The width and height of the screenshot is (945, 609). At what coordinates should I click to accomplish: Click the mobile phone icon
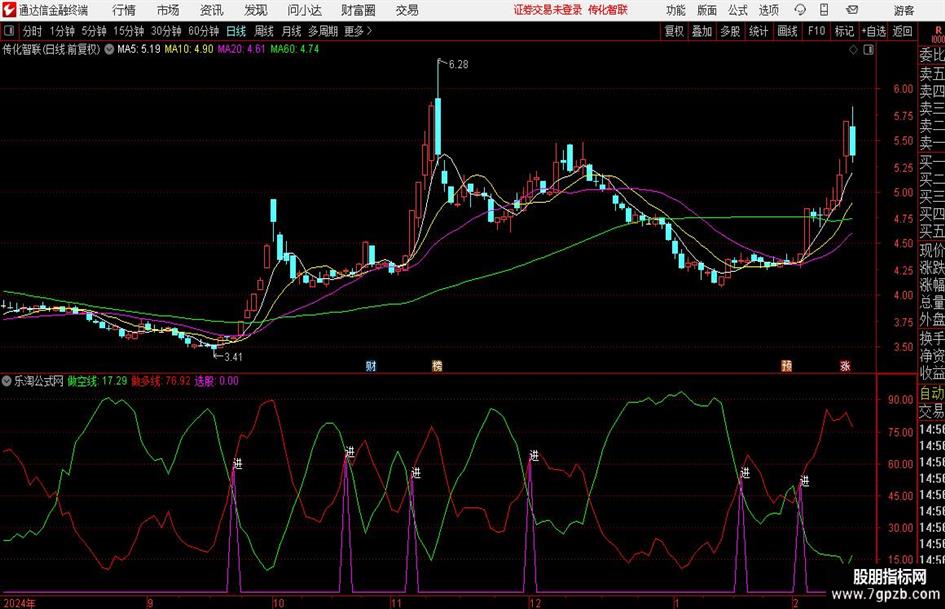coord(824,10)
